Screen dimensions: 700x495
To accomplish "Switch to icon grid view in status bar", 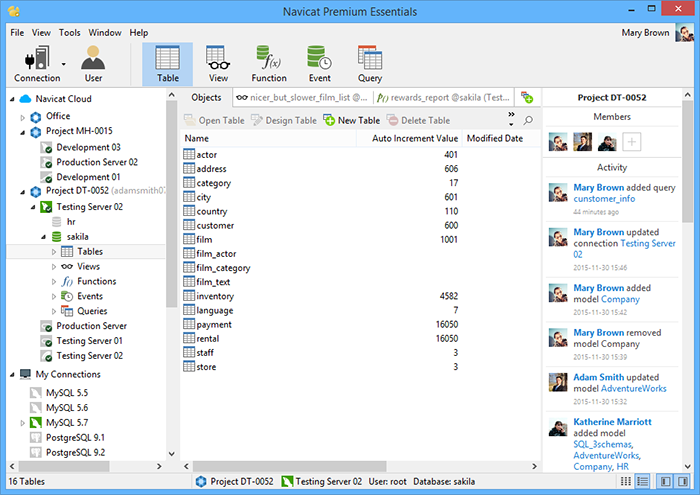I will point(625,481).
